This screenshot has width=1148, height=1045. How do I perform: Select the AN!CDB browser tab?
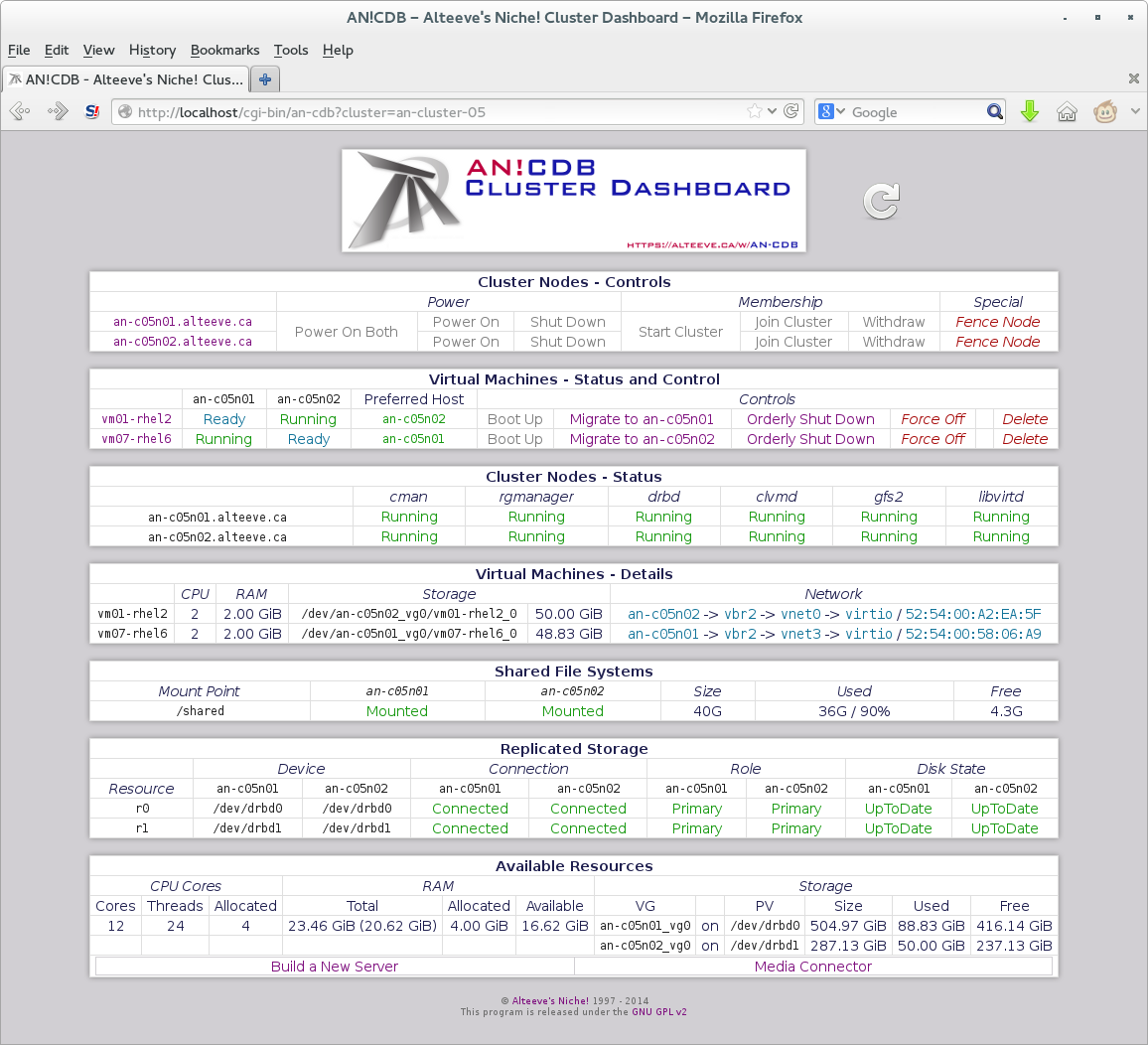click(x=126, y=79)
